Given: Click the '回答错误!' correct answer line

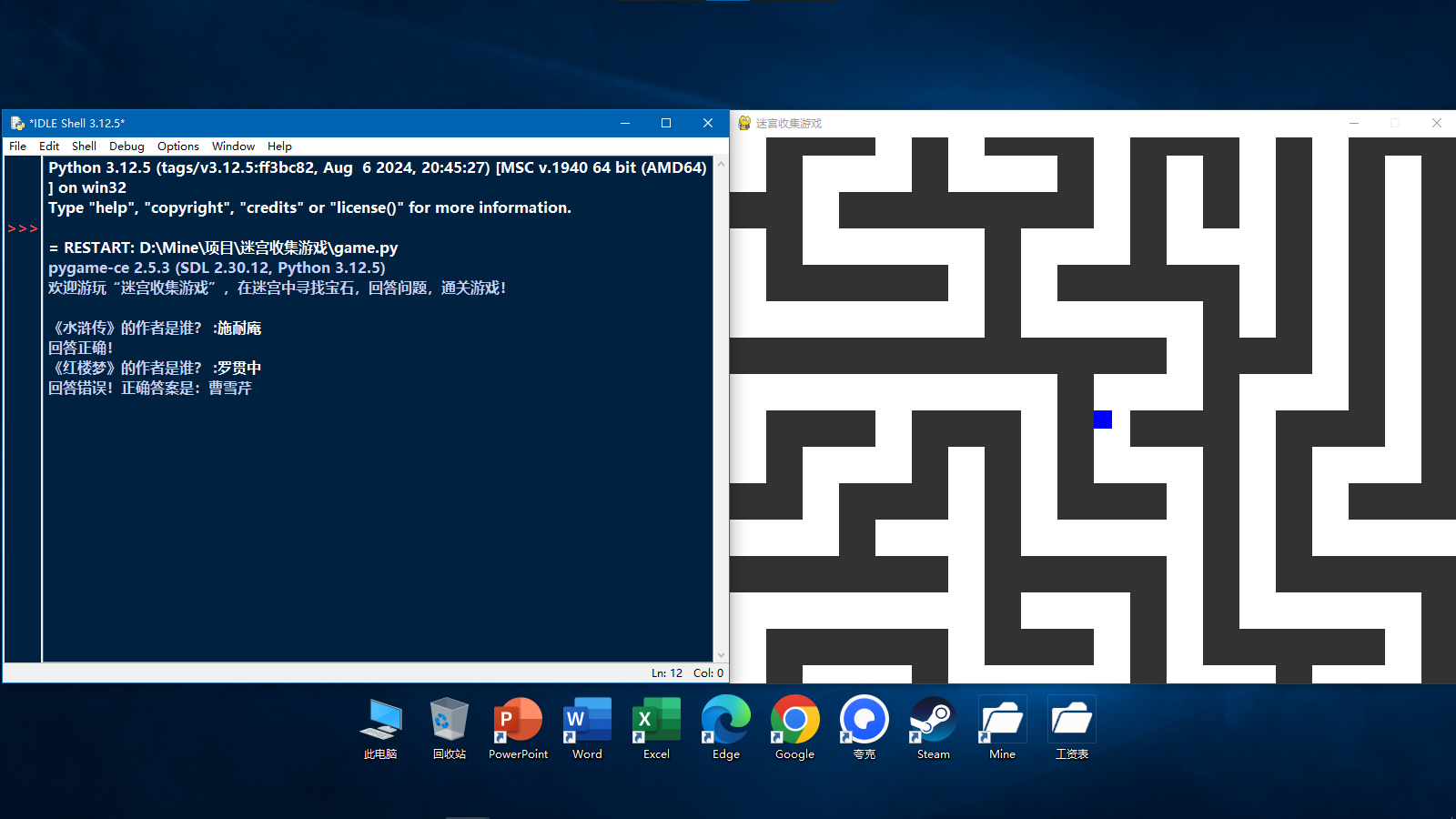Looking at the screenshot, I should point(150,388).
